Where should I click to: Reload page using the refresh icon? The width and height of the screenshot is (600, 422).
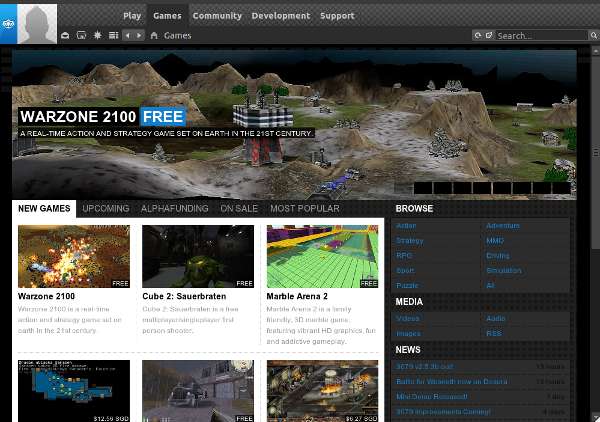(x=478, y=36)
